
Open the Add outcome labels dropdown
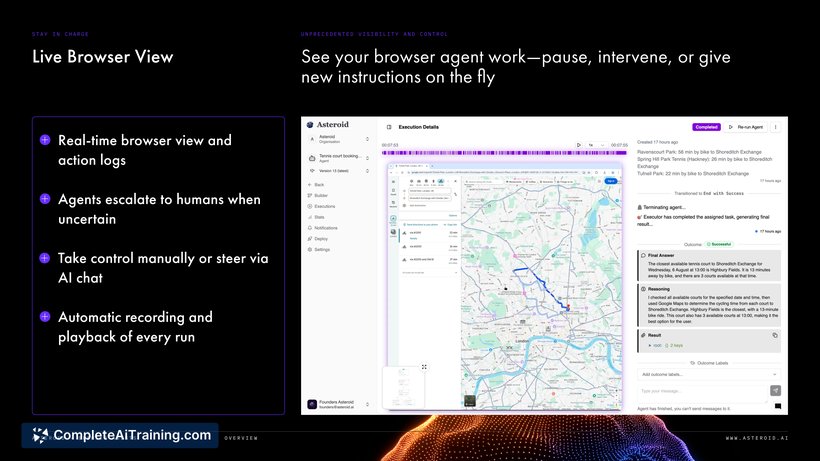pyautogui.click(x=709, y=374)
